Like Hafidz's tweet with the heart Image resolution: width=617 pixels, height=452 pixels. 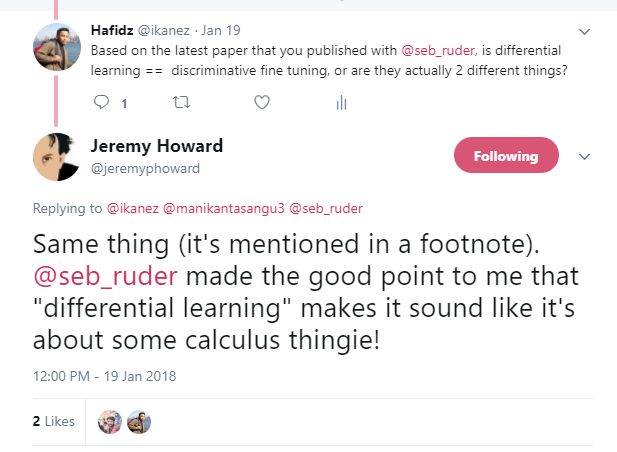262,101
